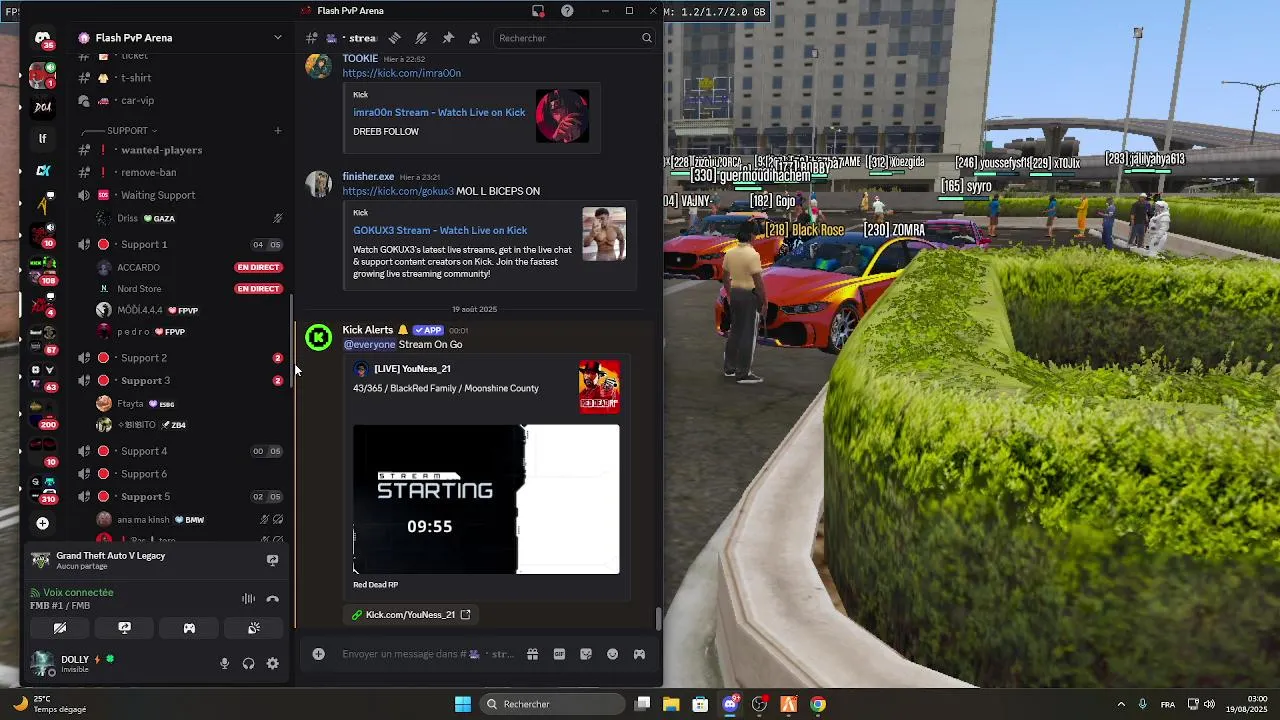Click ACCARDO's EN DIRECT badge

pyautogui.click(x=258, y=268)
